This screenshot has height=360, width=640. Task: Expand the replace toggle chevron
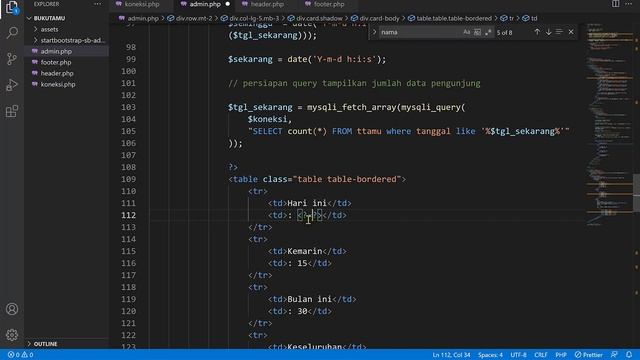click(374, 32)
